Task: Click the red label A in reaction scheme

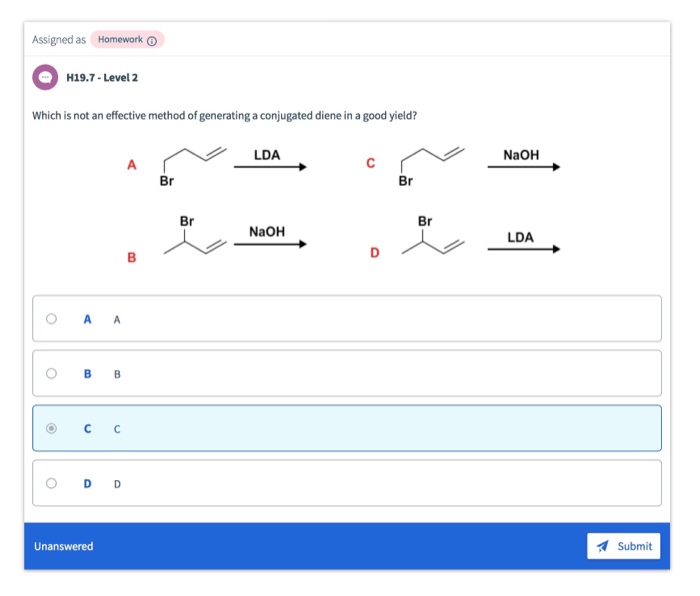Action: pyautogui.click(x=131, y=165)
